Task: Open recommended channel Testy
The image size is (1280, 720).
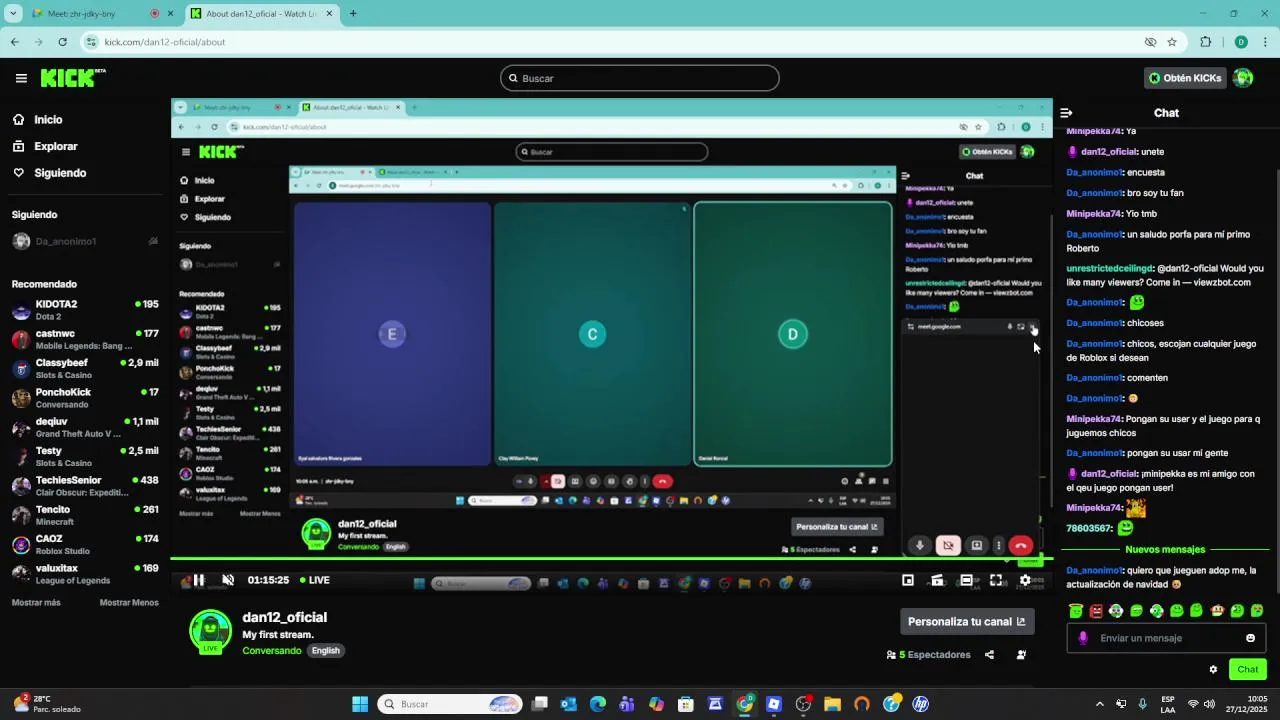Action: [85, 456]
